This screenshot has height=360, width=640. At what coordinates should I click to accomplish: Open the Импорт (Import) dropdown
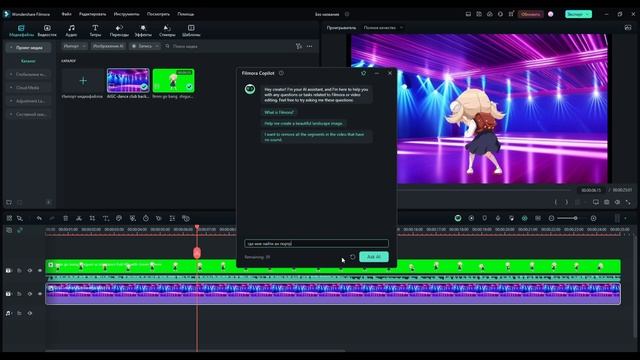(x=74, y=46)
